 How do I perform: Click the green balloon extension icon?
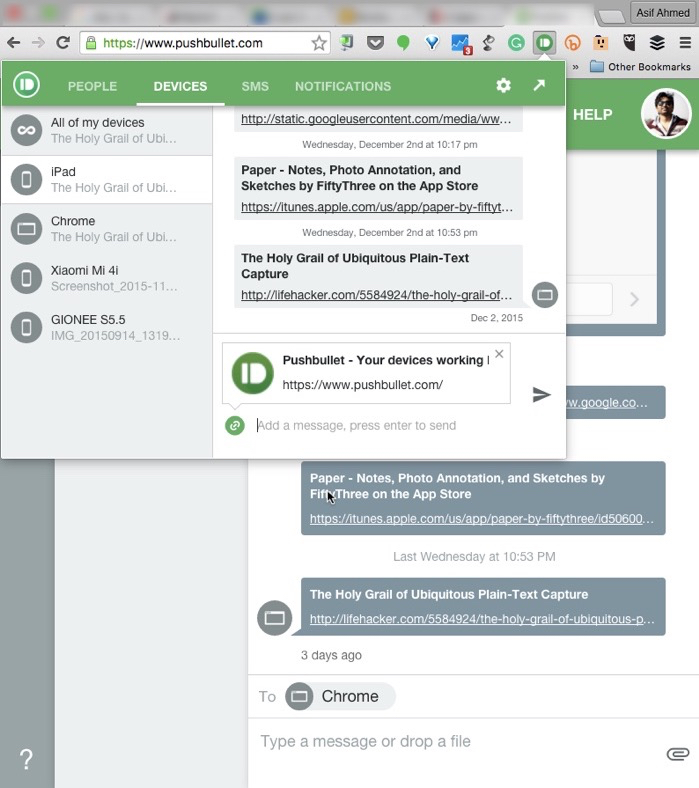click(403, 43)
